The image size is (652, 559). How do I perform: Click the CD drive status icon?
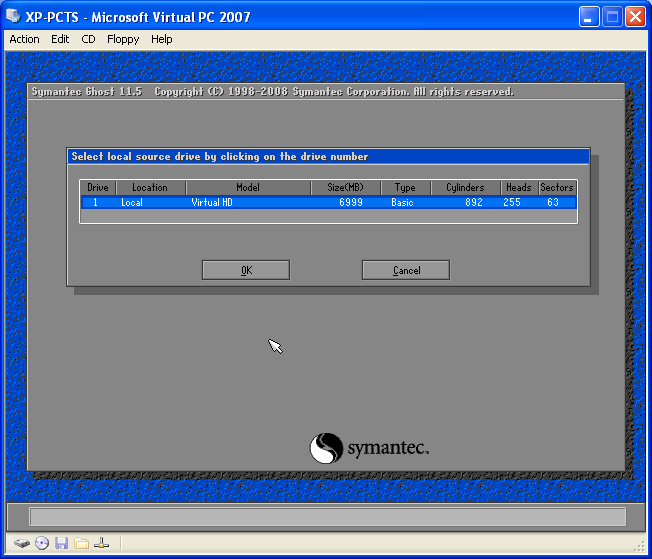[42, 543]
